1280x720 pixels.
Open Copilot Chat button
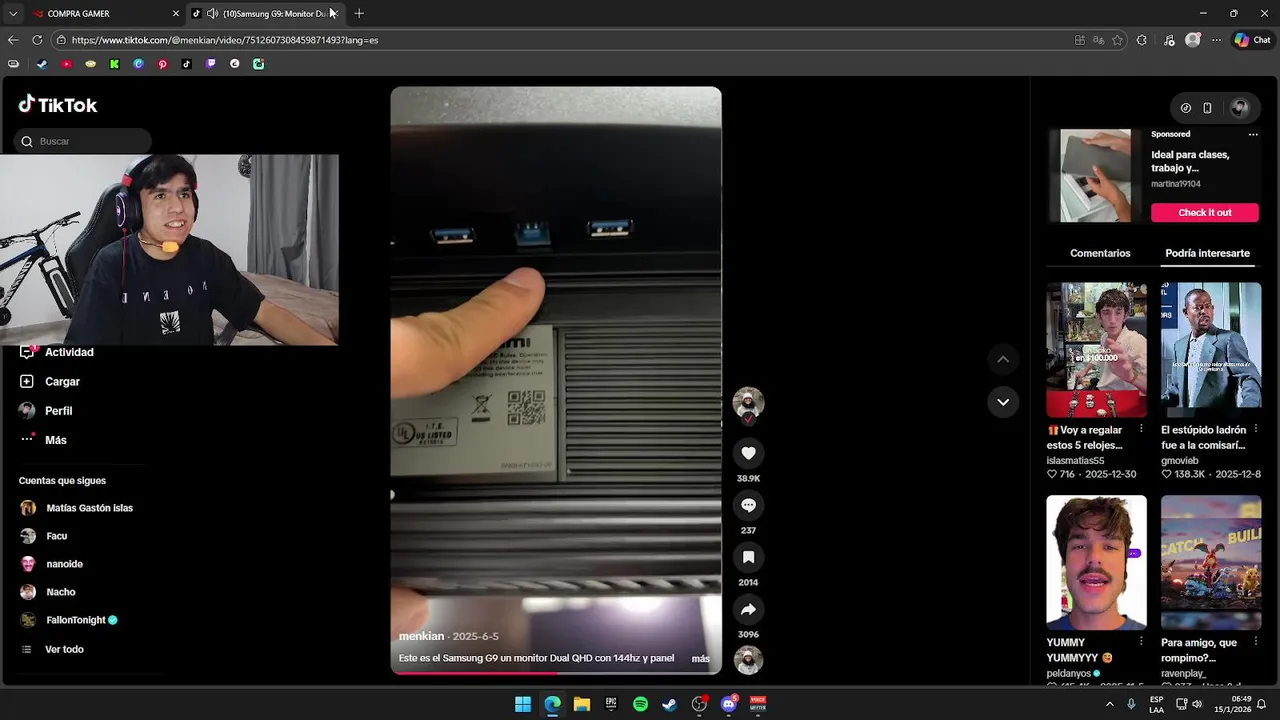(1252, 40)
